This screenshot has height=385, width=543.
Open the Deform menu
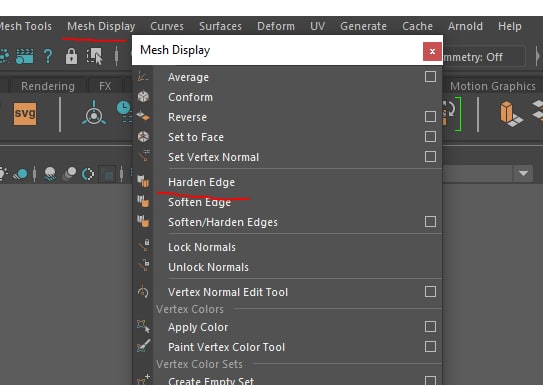pos(276,26)
